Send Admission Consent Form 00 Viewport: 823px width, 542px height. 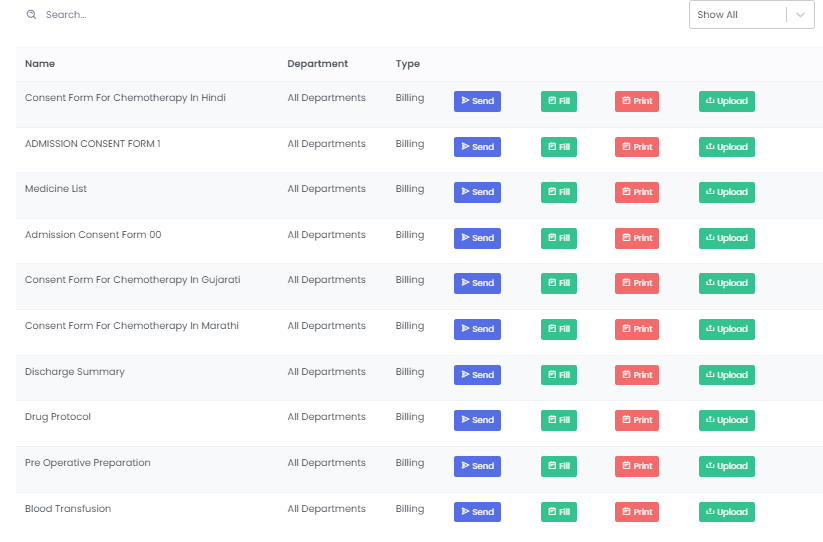(x=477, y=238)
